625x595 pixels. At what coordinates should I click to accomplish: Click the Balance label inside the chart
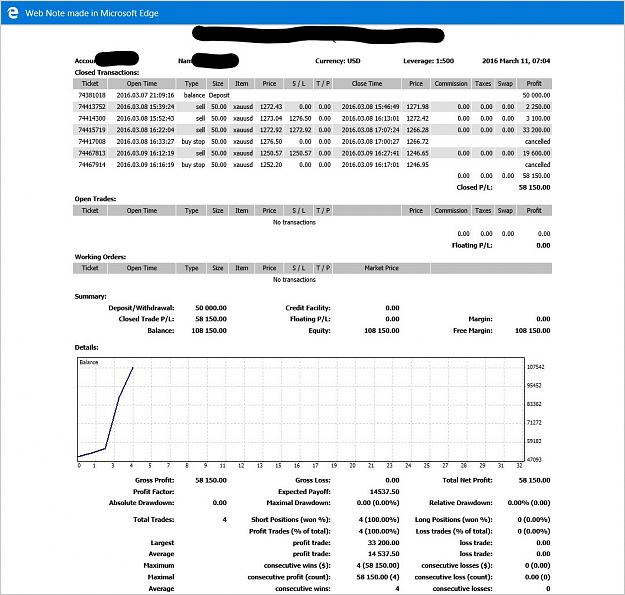coord(88,362)
